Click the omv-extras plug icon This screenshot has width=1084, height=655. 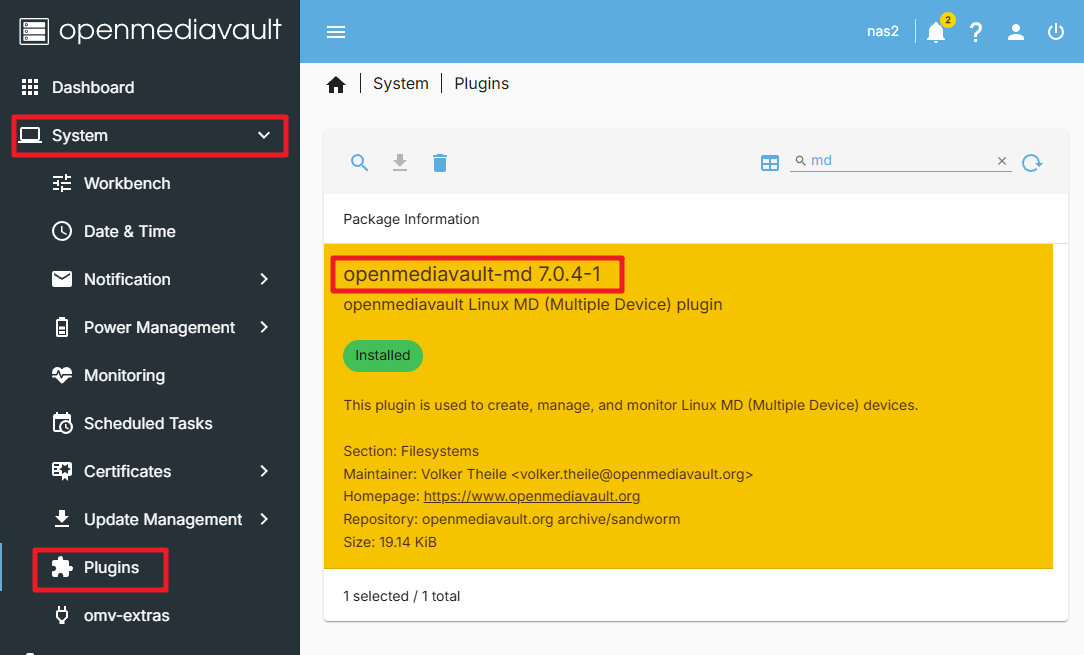(x=62, y=615)
